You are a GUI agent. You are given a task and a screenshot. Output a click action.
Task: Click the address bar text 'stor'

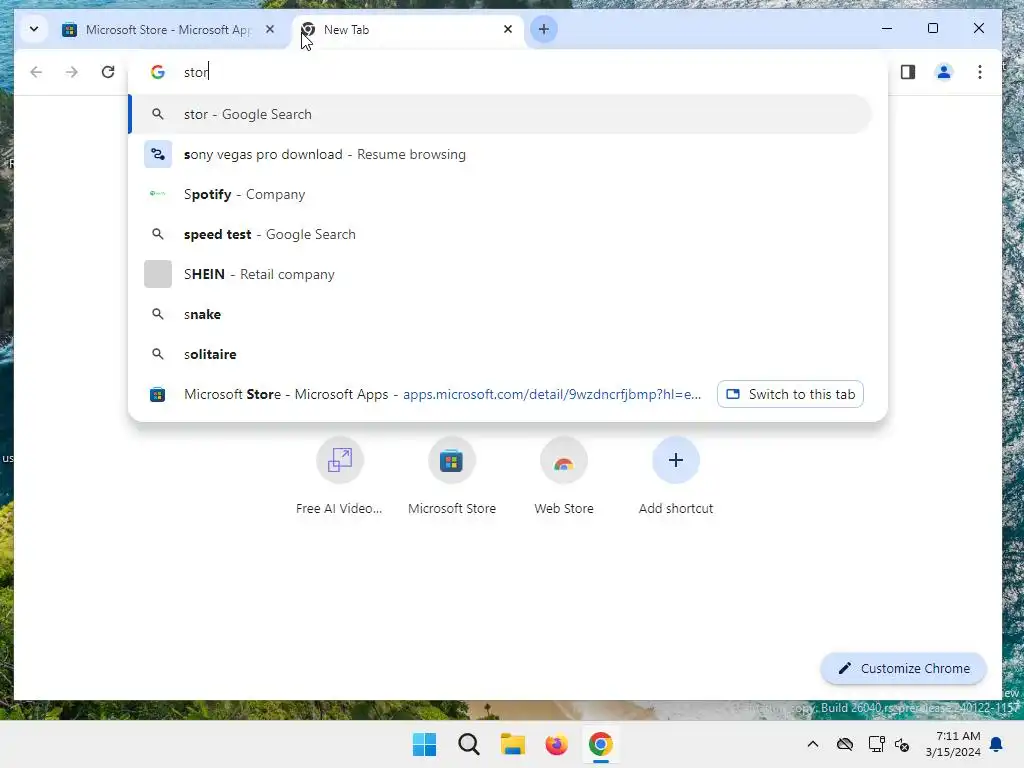click(x=196, y=72)
